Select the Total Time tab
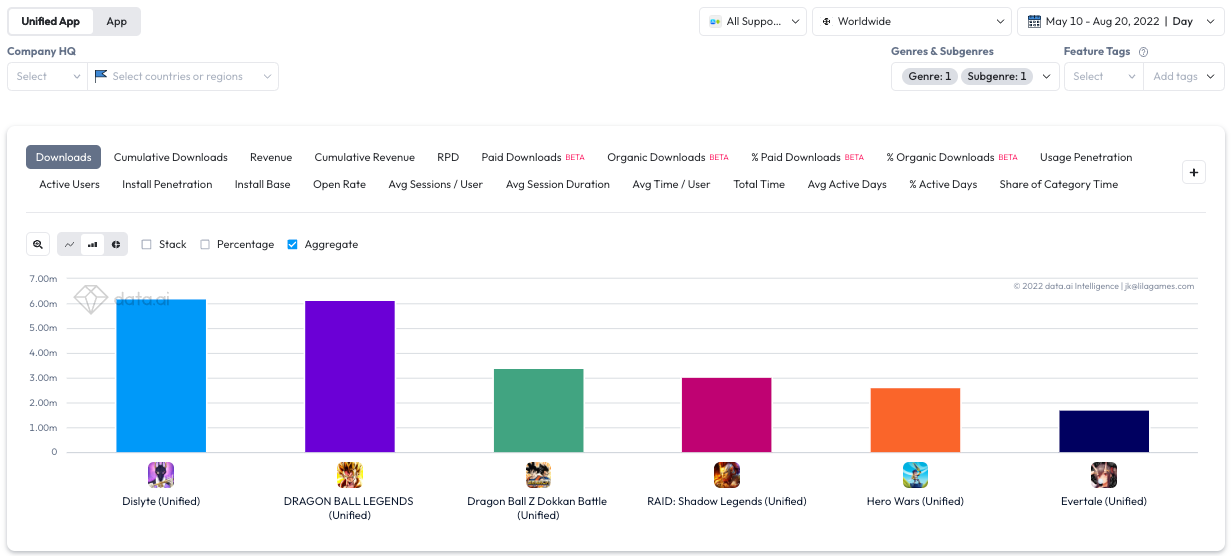 (759, 184)
